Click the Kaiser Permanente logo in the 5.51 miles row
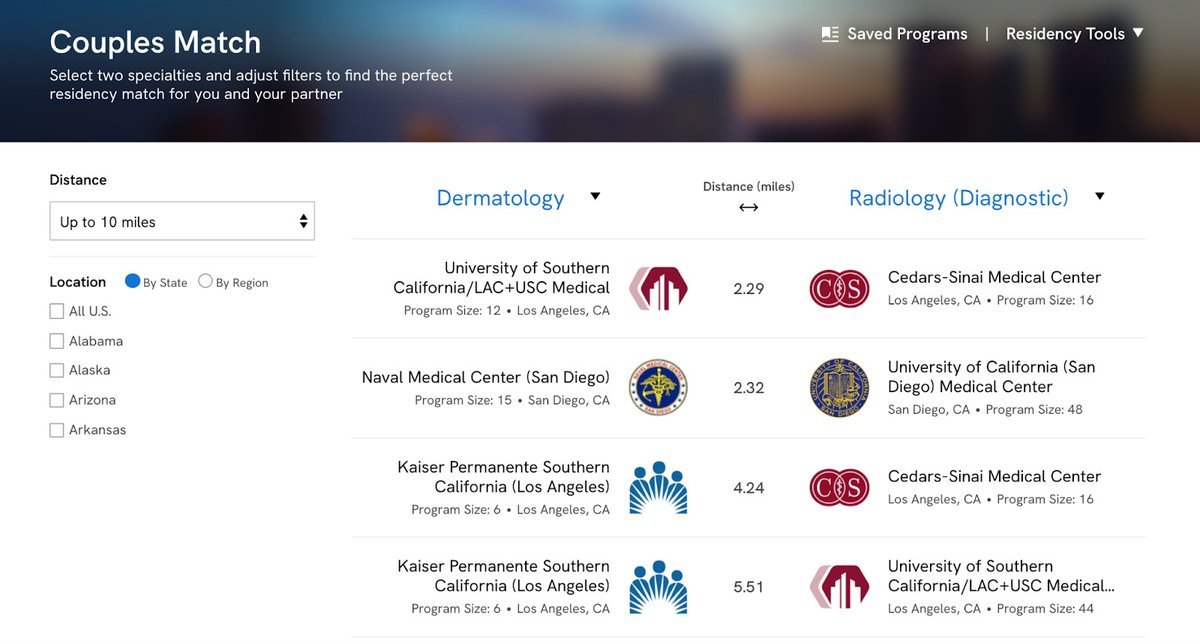This screenshot has width=1200, height=644. coord(658,587)
